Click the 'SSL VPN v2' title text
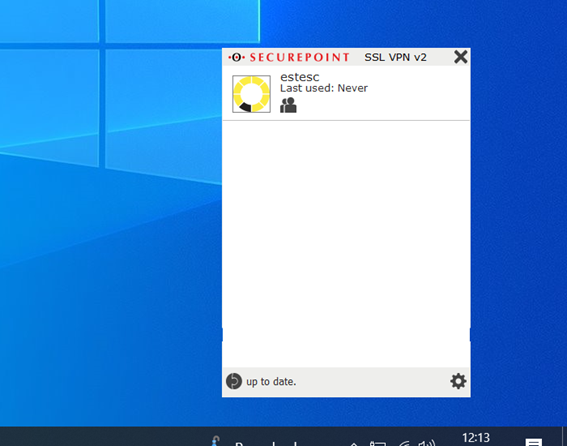This screenshot has width=567, height=446. (x=395, y=57)
